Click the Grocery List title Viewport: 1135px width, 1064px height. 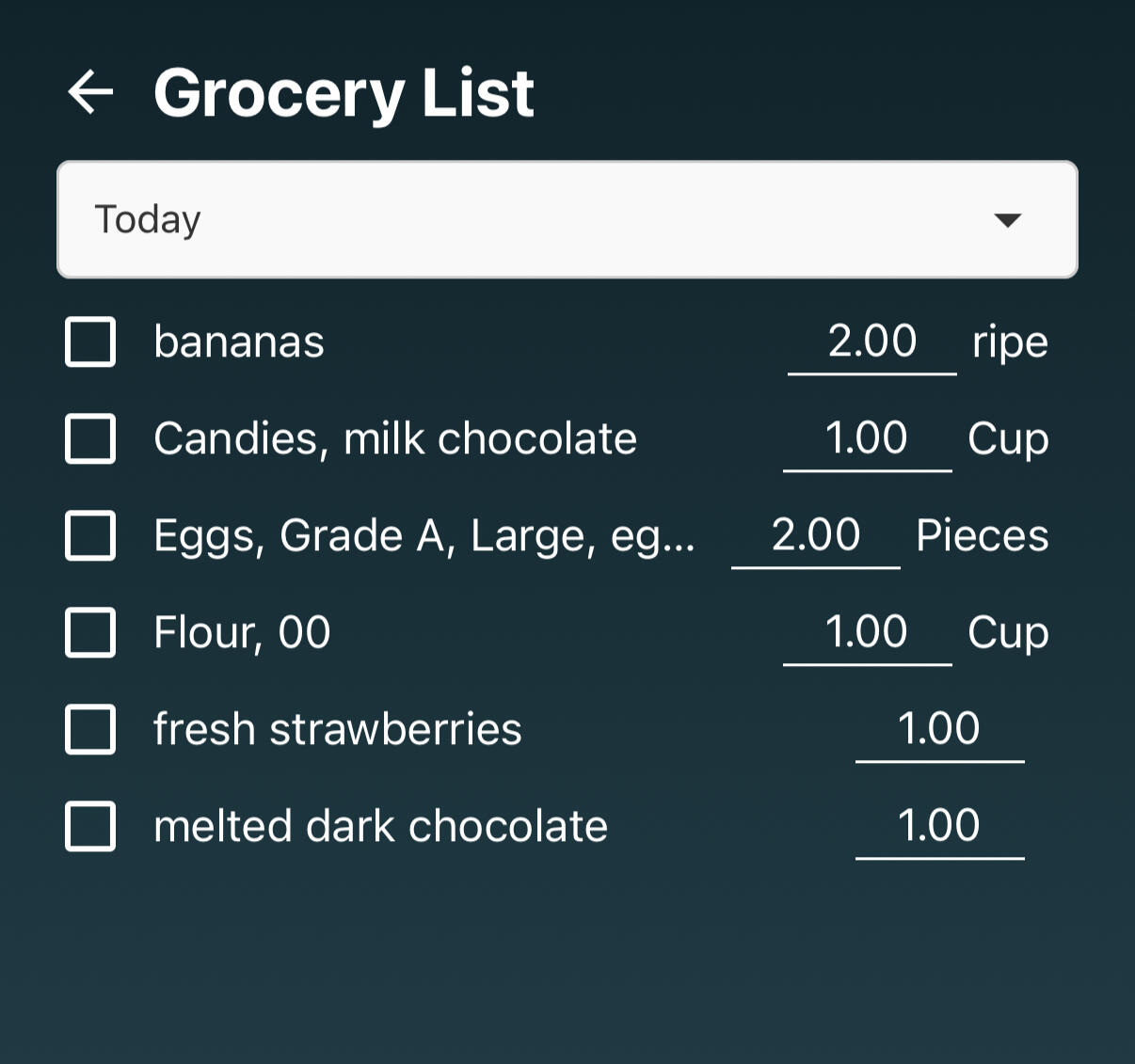tap(344, 93)
